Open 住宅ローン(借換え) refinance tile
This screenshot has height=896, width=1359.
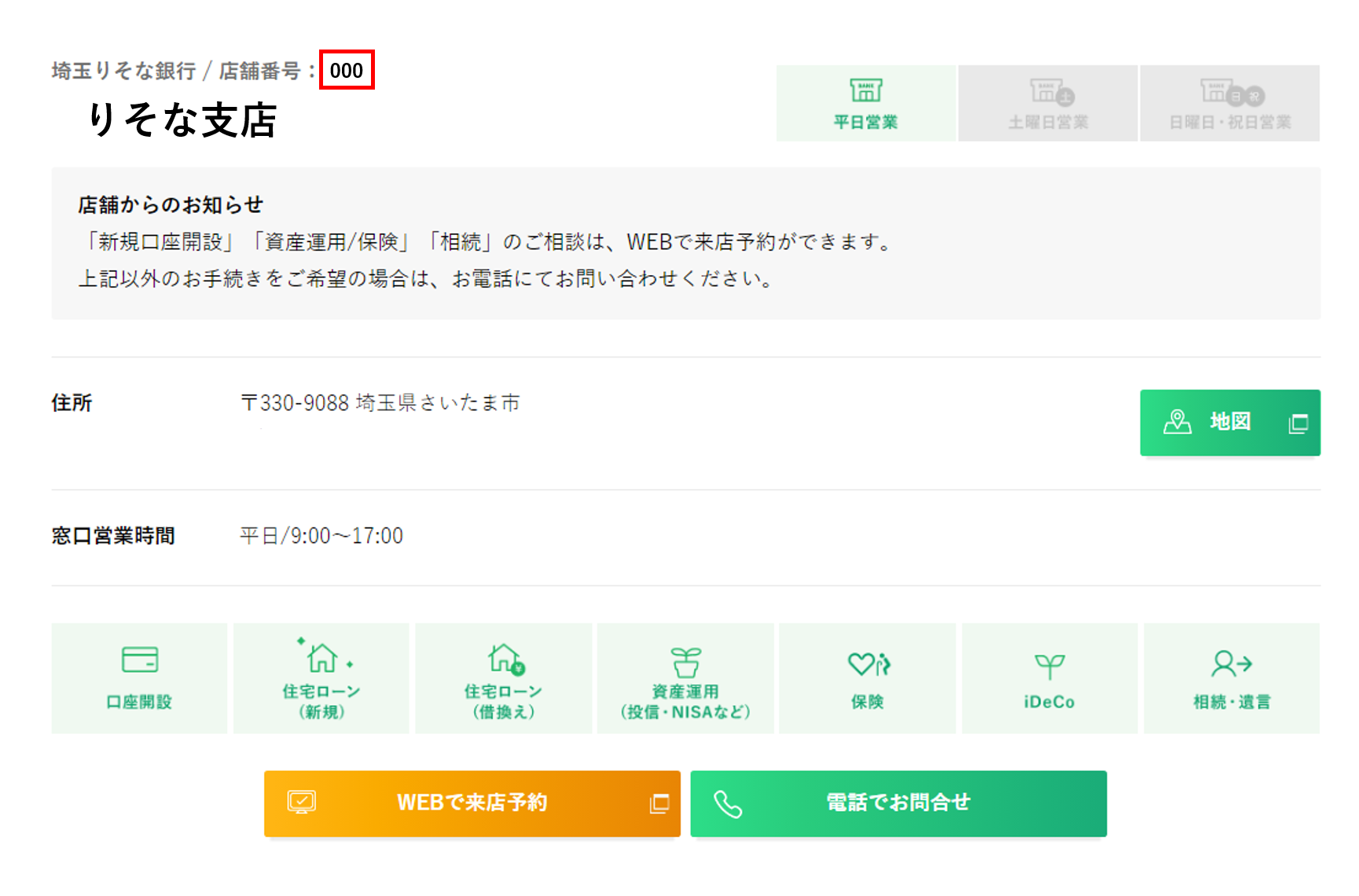[503, 678]
